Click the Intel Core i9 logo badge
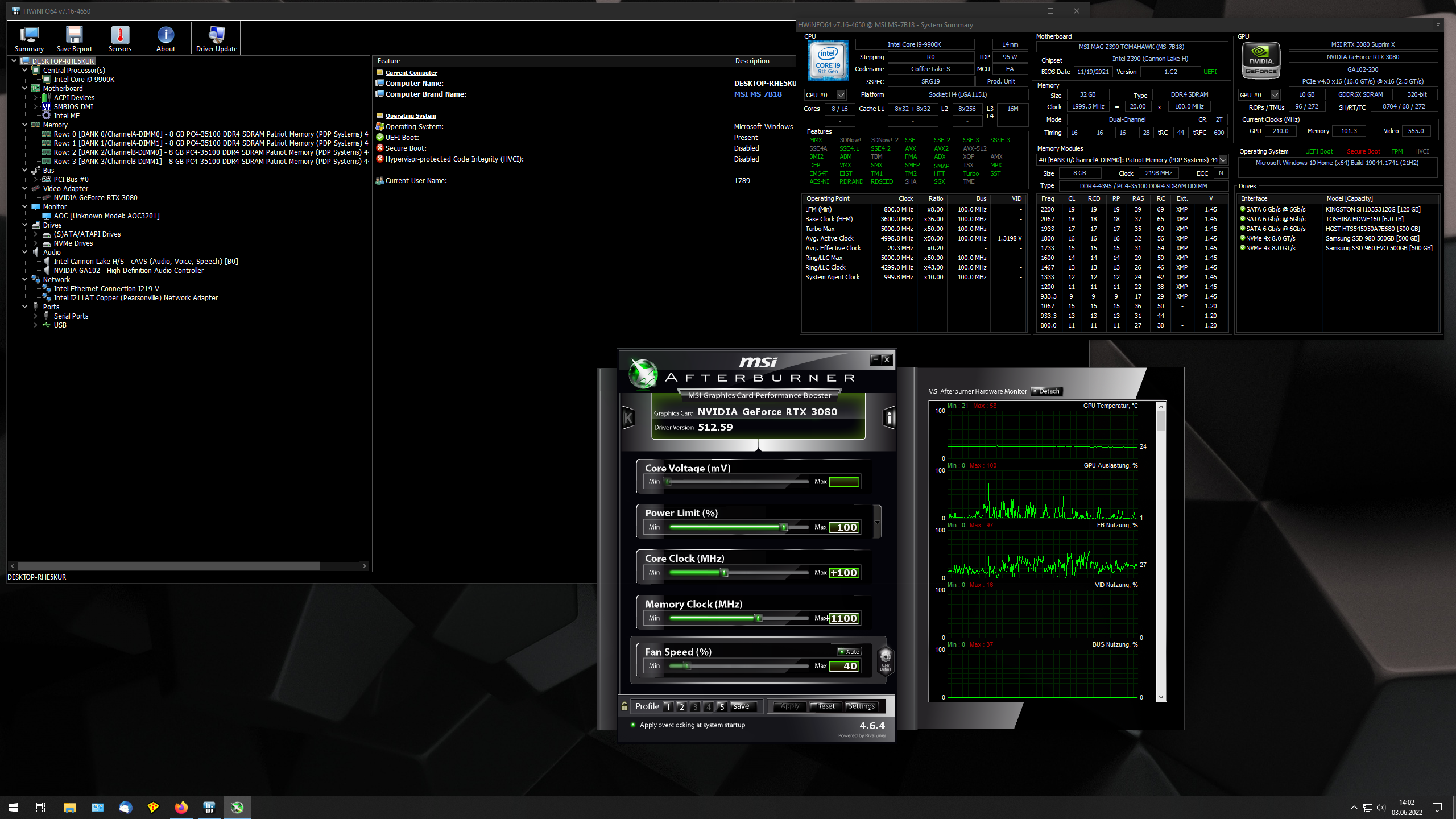 pyautogui.click(x=828, y=60)
